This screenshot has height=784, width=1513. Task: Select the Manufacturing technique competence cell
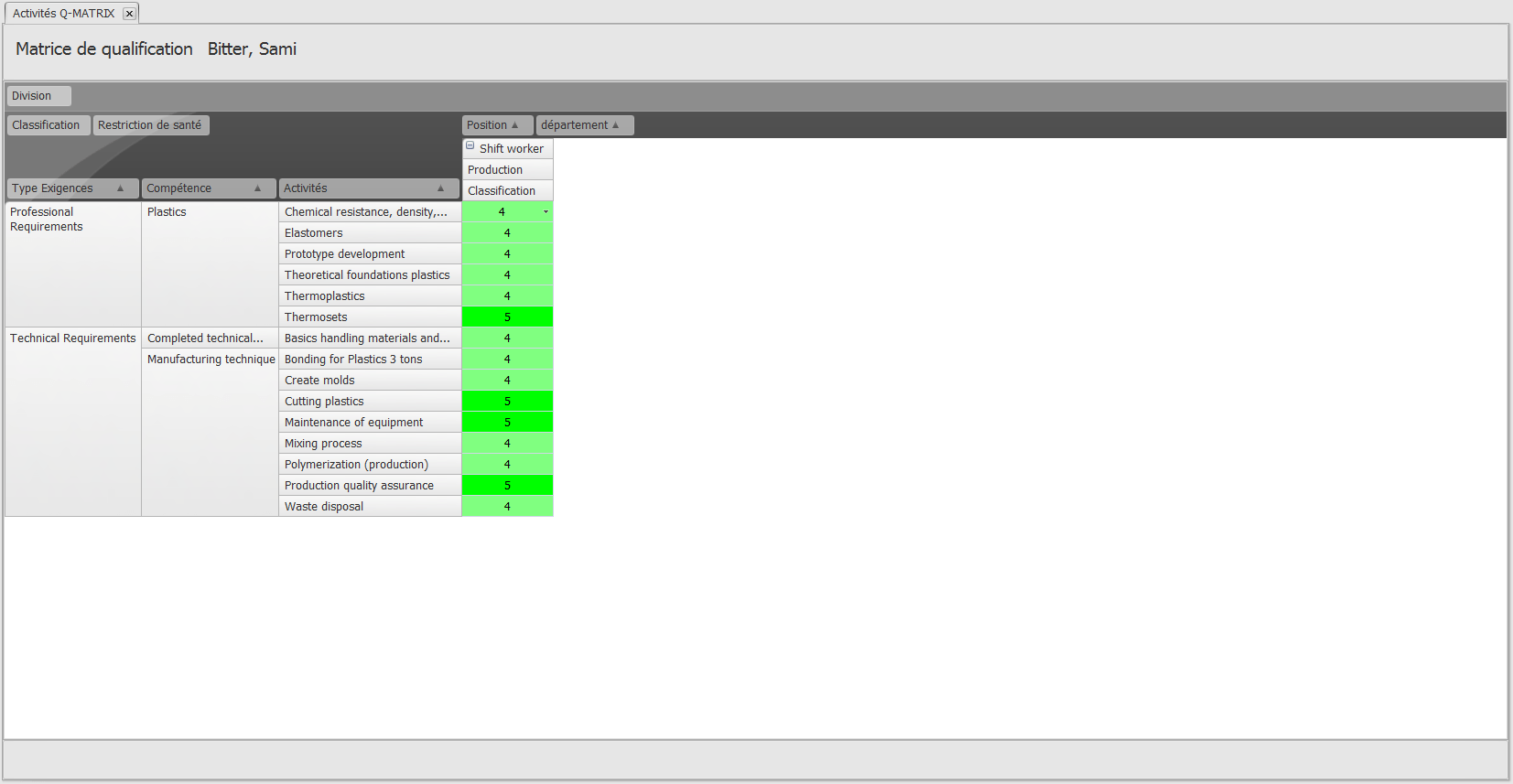(211, 360)
